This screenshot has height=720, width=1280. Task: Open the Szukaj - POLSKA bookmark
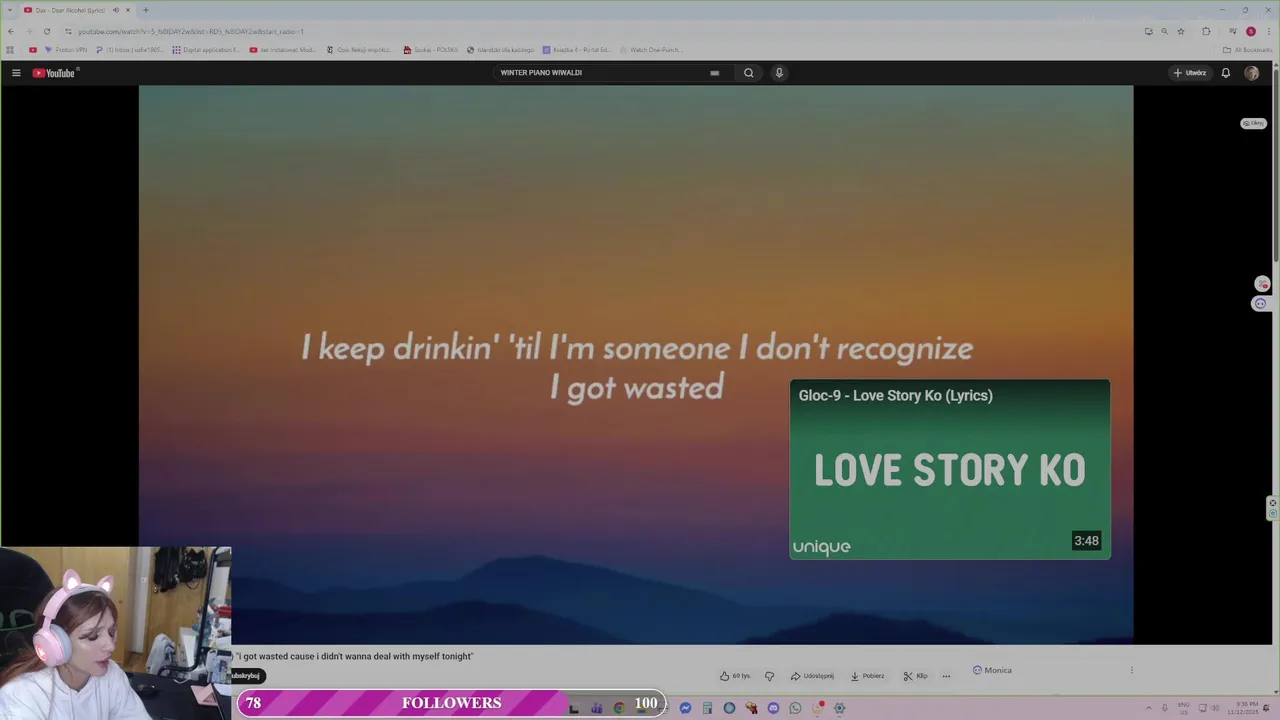pyautogui.click(x=431, y=50)
